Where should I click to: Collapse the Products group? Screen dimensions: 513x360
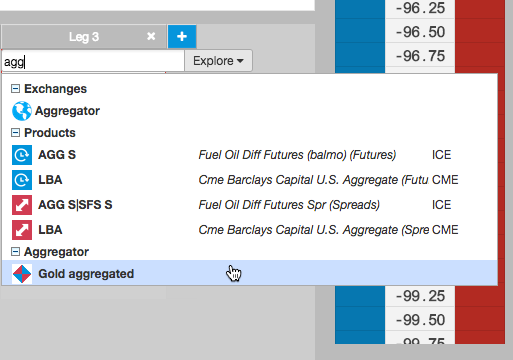click(x=15, y=133)
